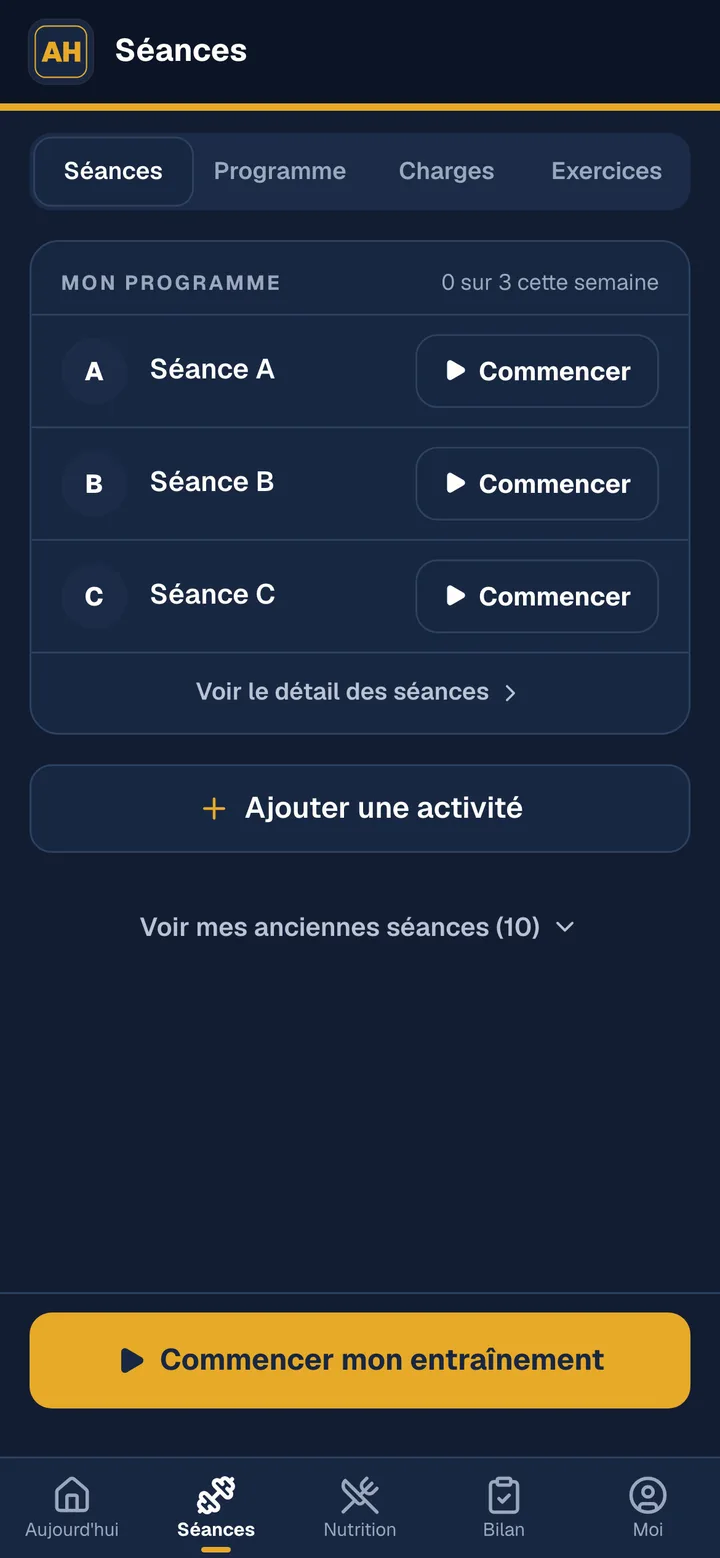Start Séance A with its Commencer button
720x1558 pixels.
[x=537, y=371]
